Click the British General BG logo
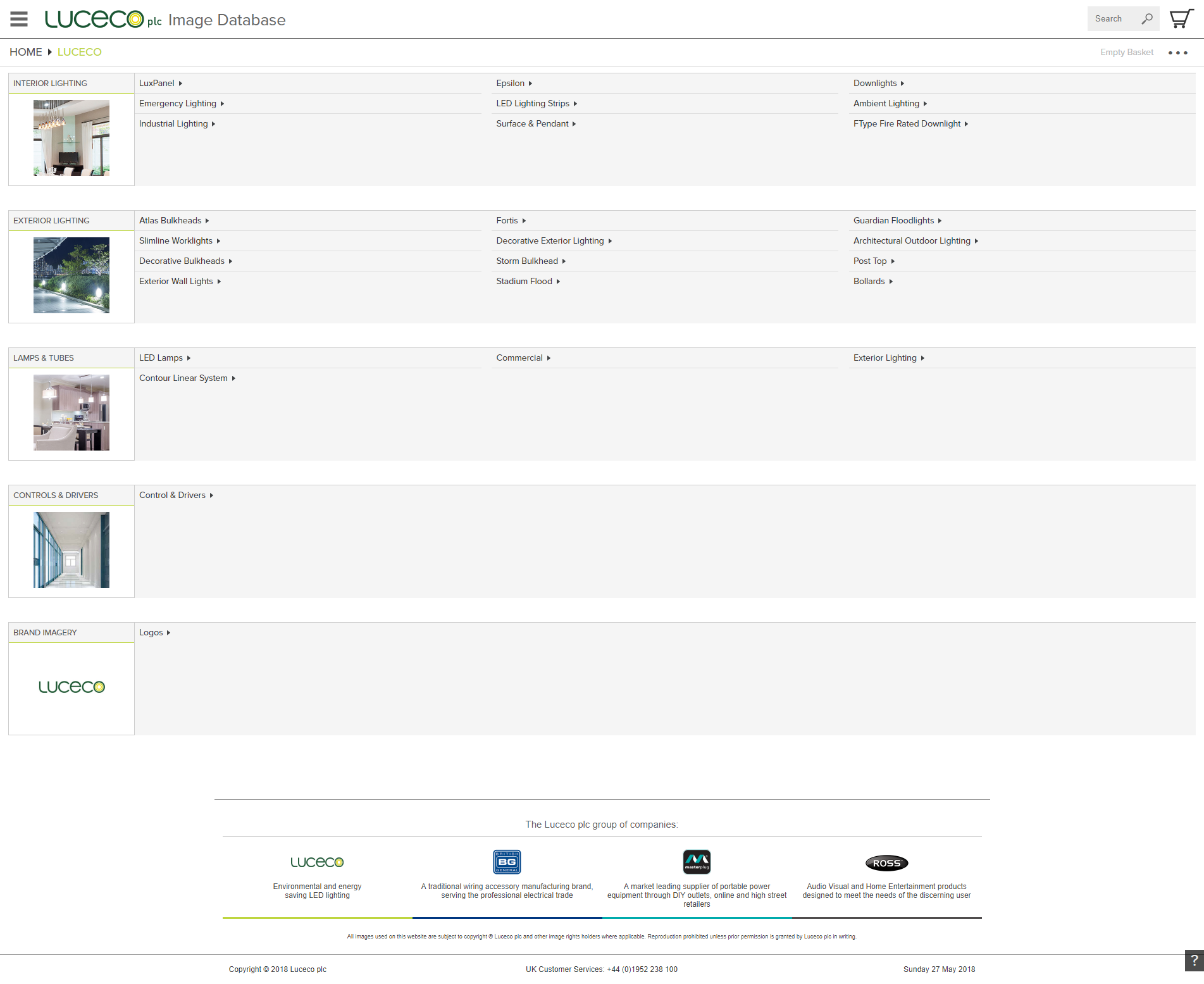This screenshot has height=984, width=1204. [507, 862]
